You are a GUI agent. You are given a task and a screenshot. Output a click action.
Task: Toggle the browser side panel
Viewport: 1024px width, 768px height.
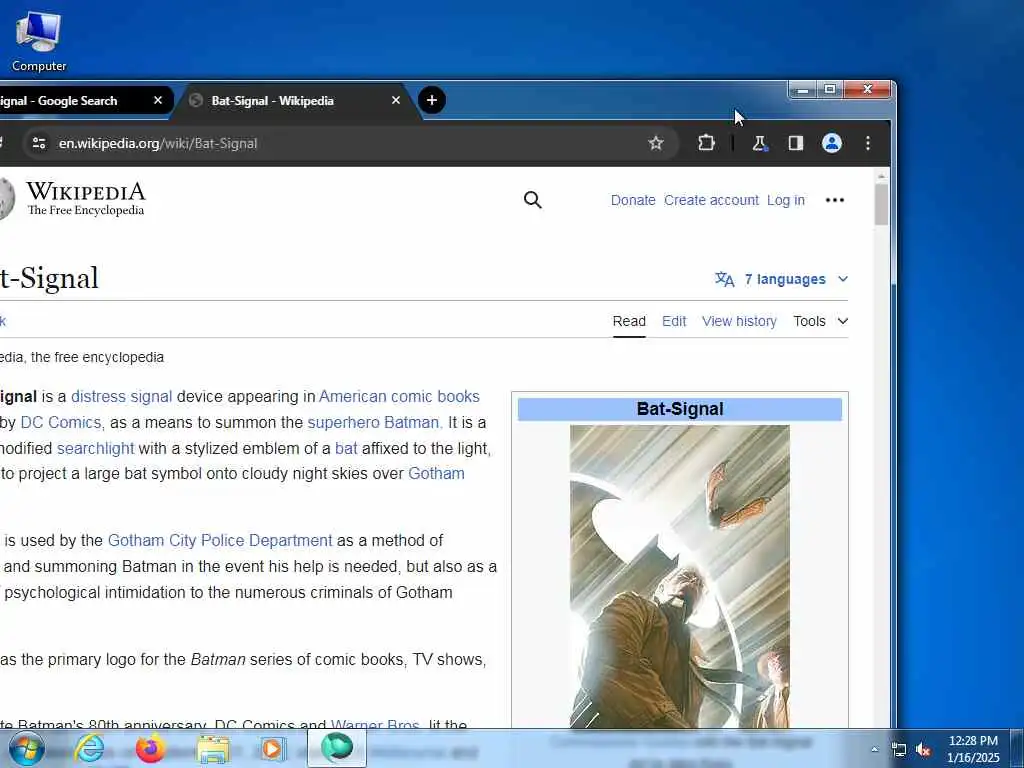[795, 143]
